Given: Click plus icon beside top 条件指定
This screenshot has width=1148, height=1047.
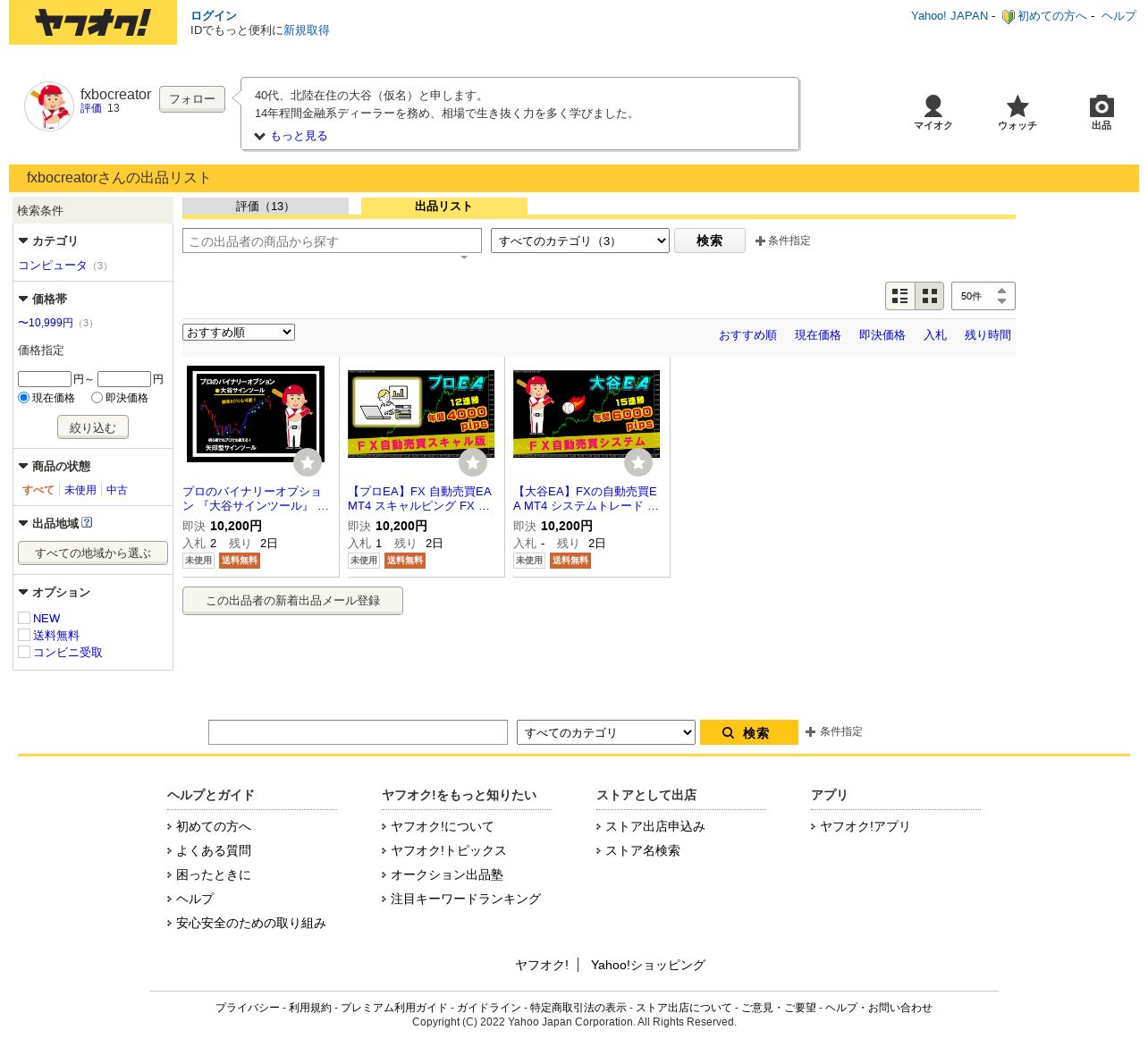Looking at the screenshot, I should coord(760,241).
